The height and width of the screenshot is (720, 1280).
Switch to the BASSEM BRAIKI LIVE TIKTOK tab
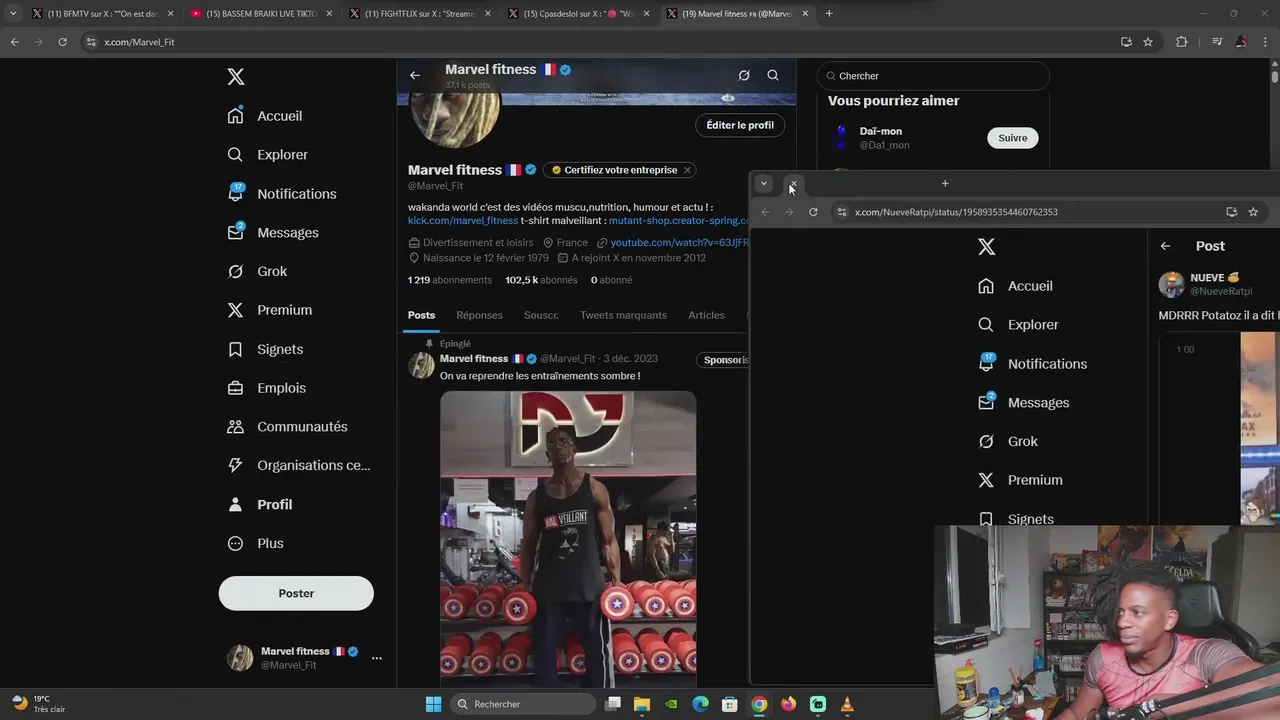click(x=260, y=14)
